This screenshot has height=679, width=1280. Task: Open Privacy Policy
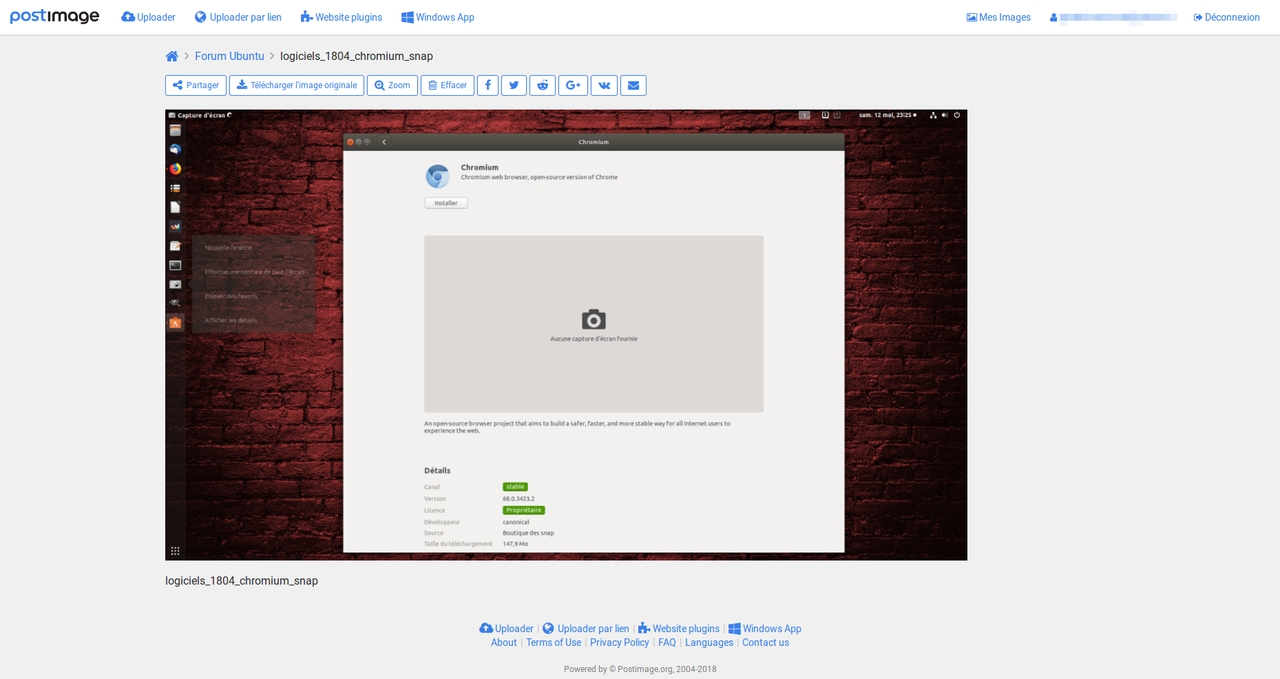(x=619, y=642)
